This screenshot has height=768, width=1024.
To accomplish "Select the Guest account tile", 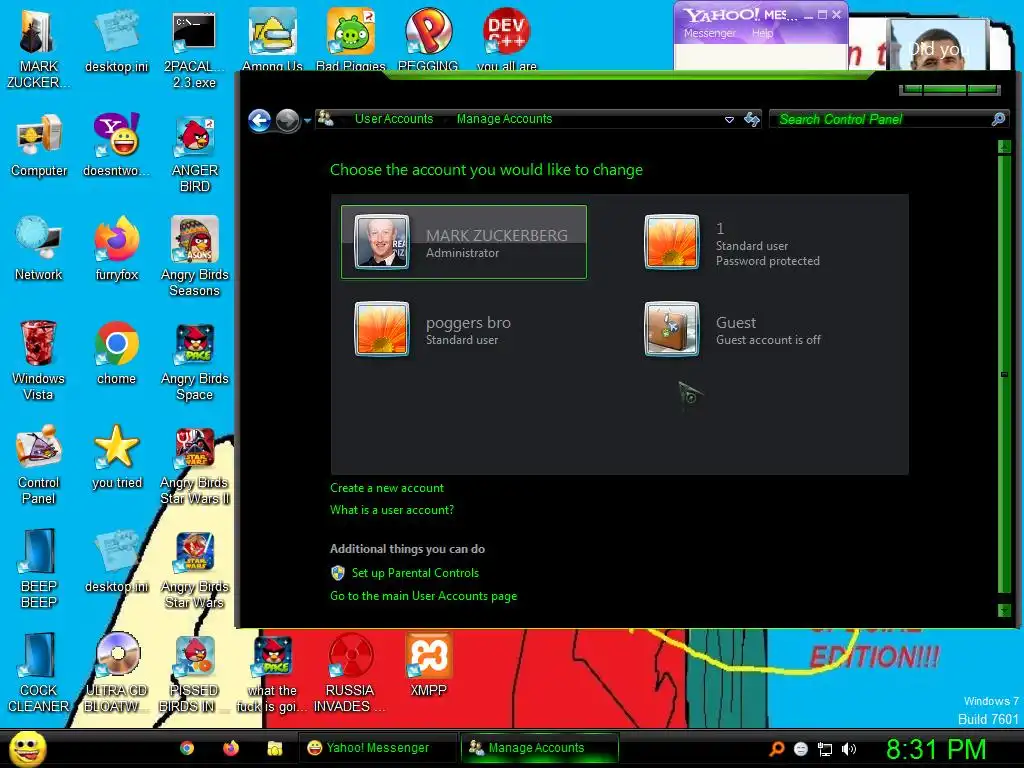I will tap(732, 330).
